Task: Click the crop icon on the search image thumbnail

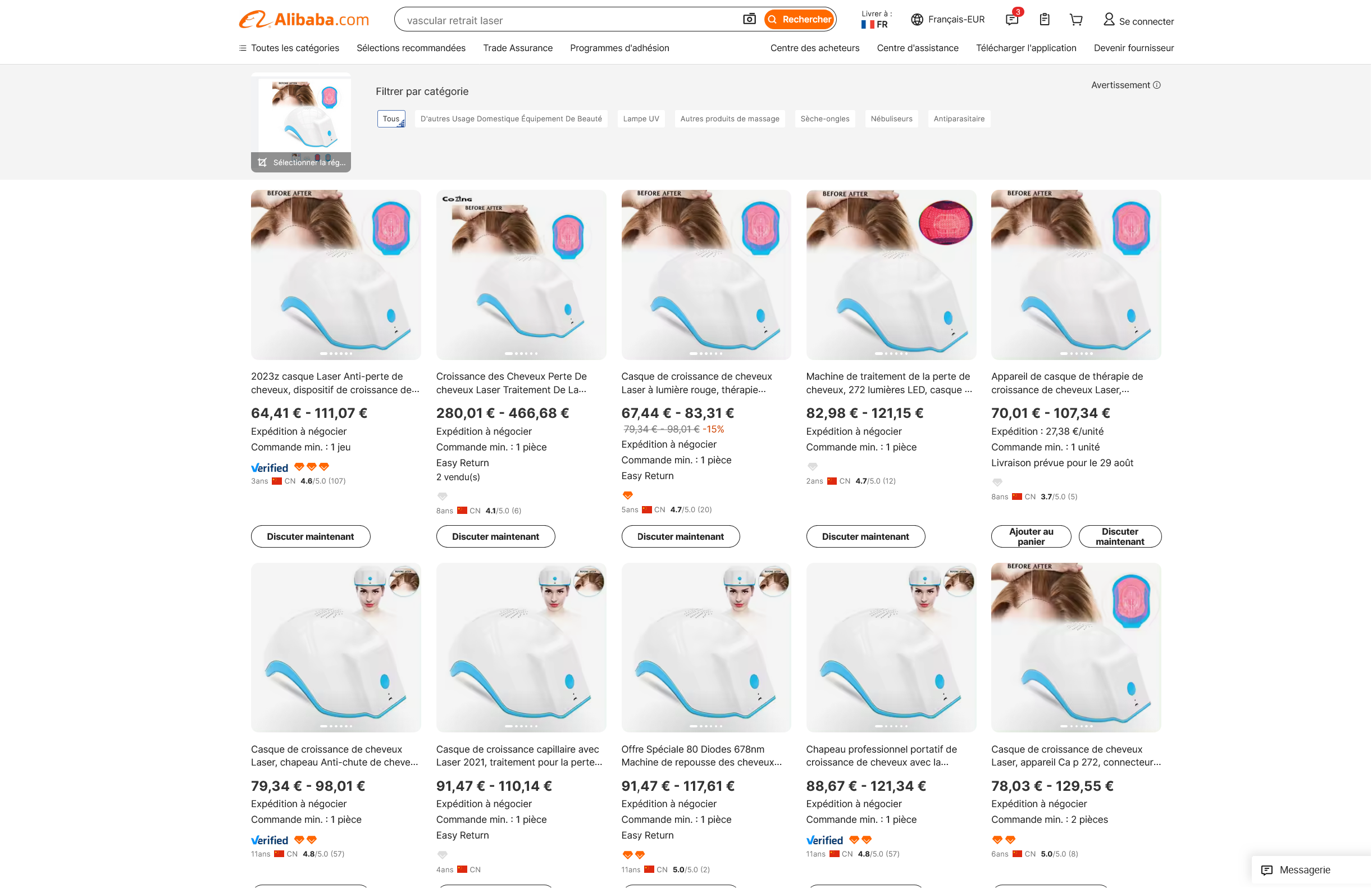Action: 263,163
